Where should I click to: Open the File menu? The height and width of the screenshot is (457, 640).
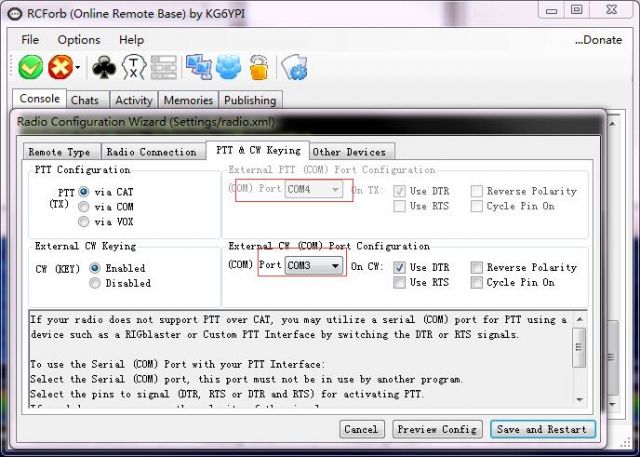click(30, 40)
